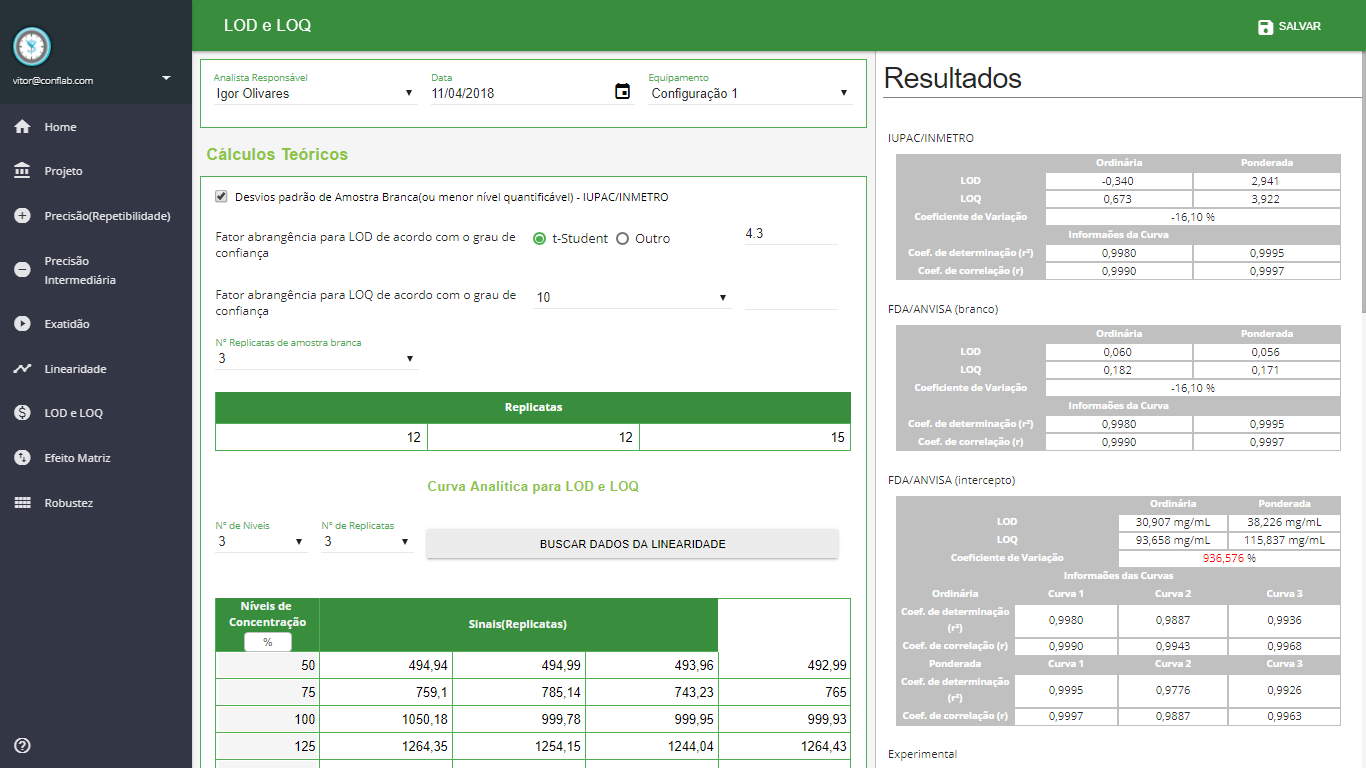The image size is (1366, 768).
Task: Click the Linearidade chart-line icon
Action: [22, 369]
